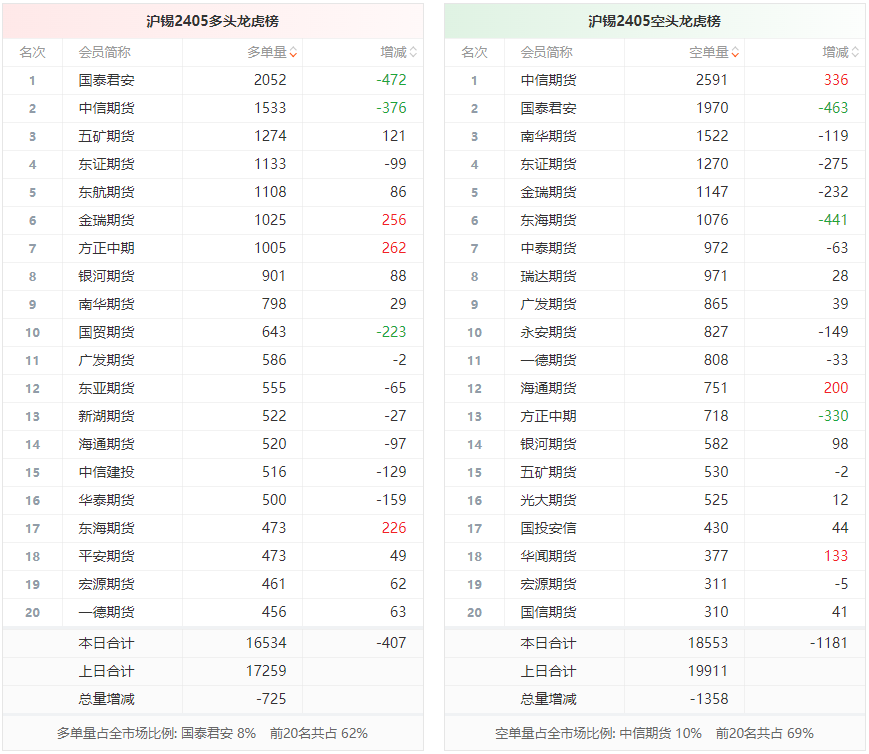
Task: Select 东证期货 in the long ranking
Action: 106,164
